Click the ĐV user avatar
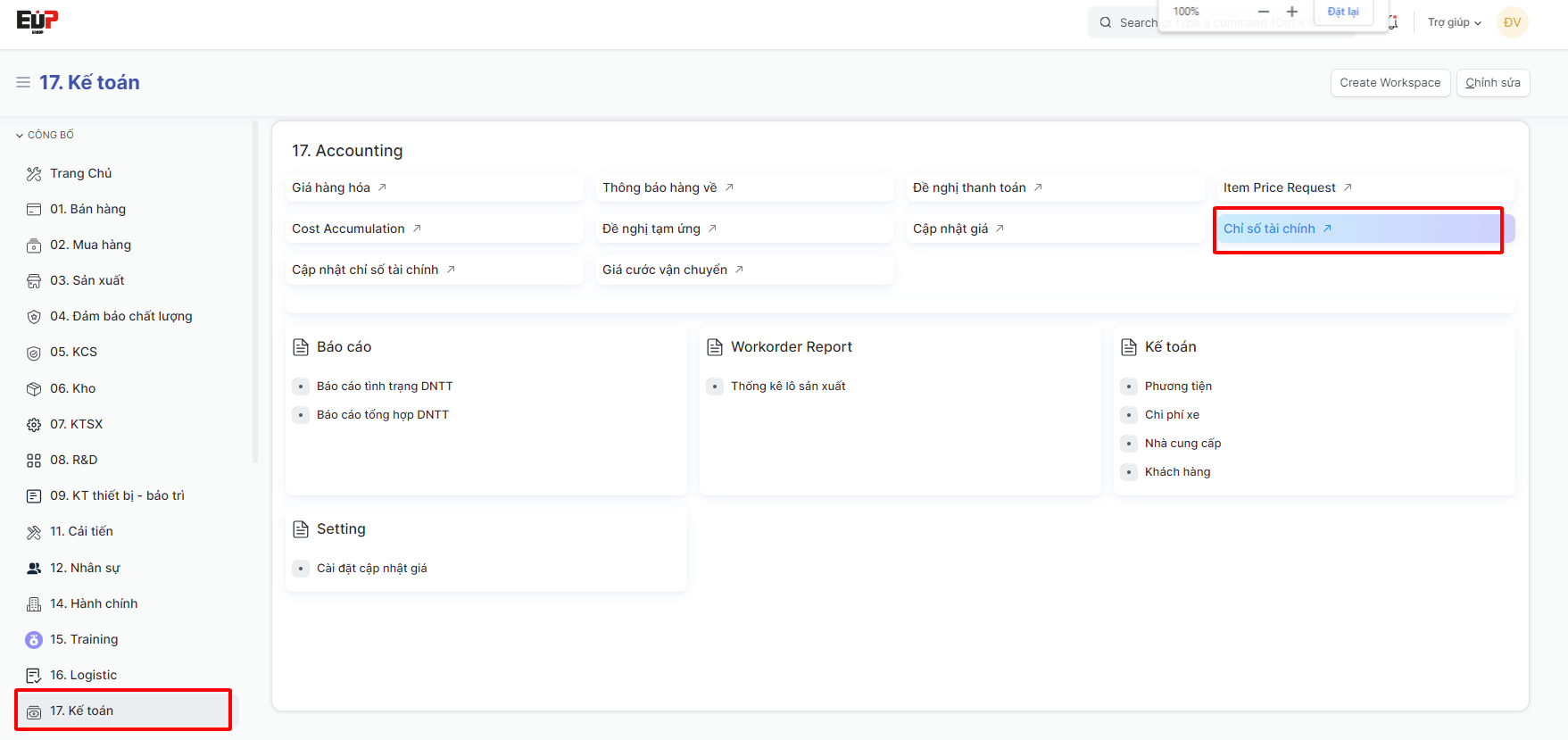 1512,22
